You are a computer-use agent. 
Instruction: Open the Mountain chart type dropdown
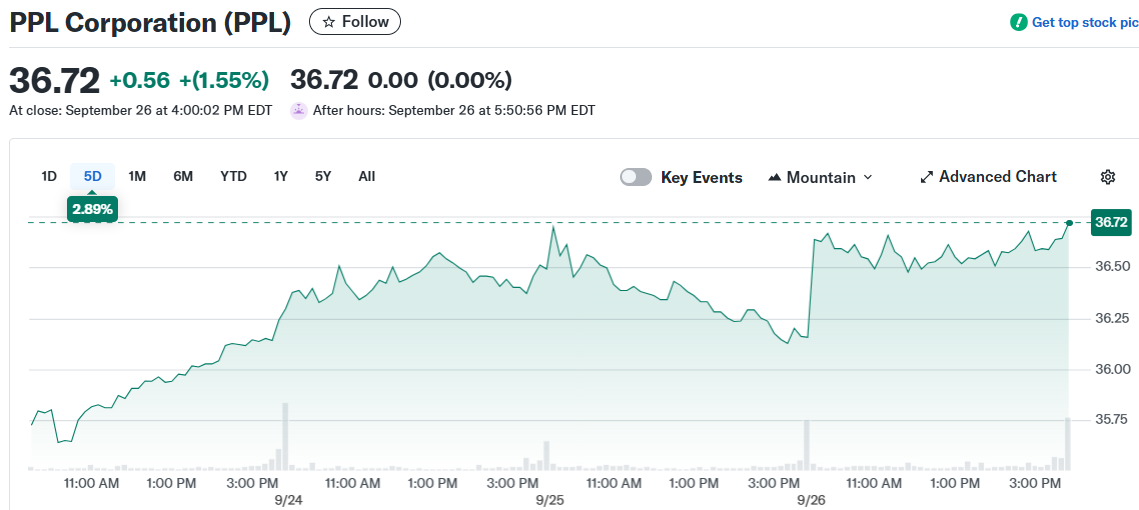pyautogui.click(x=819, y=177)
